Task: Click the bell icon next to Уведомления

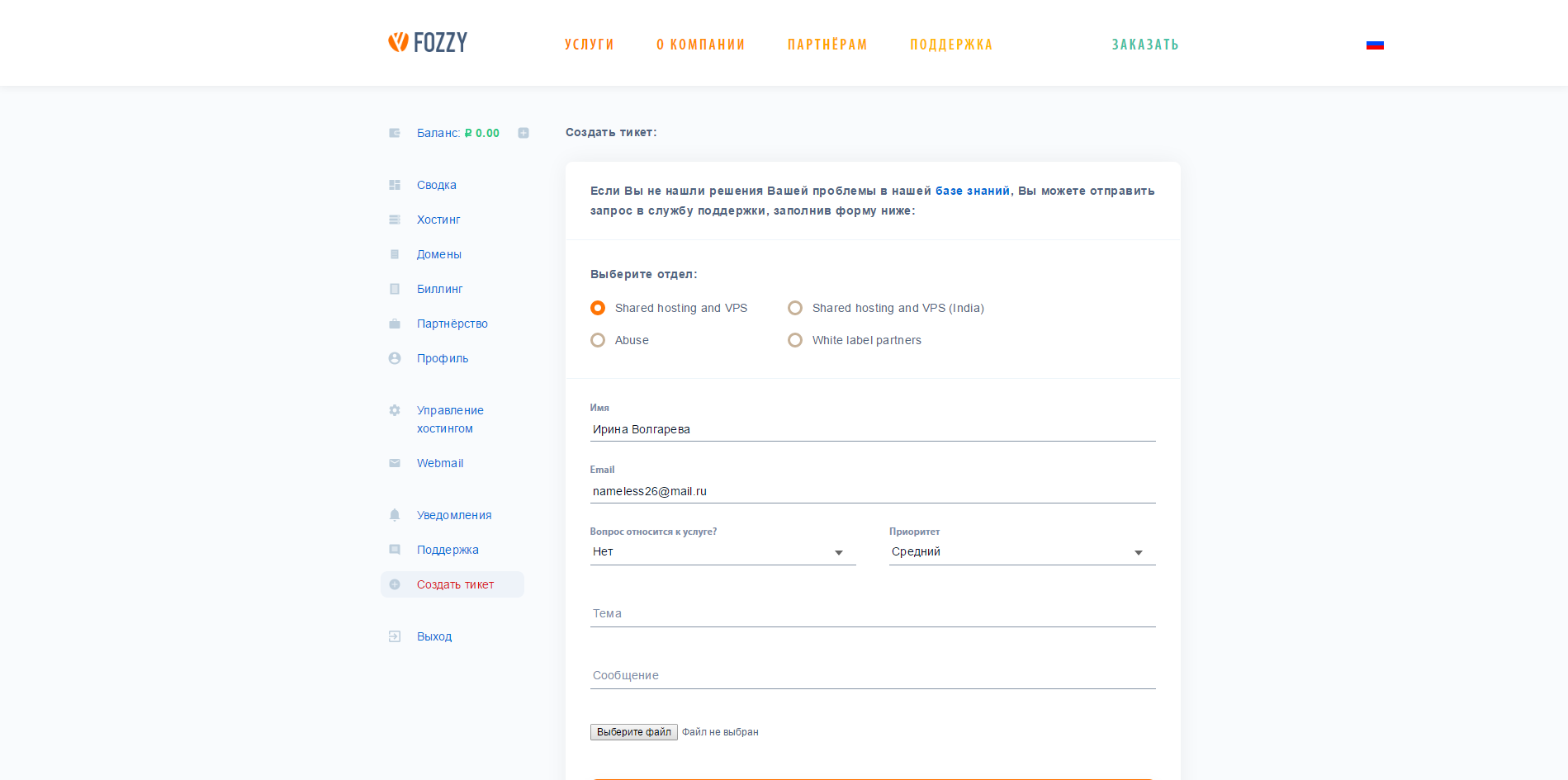Action: [395, 515]
